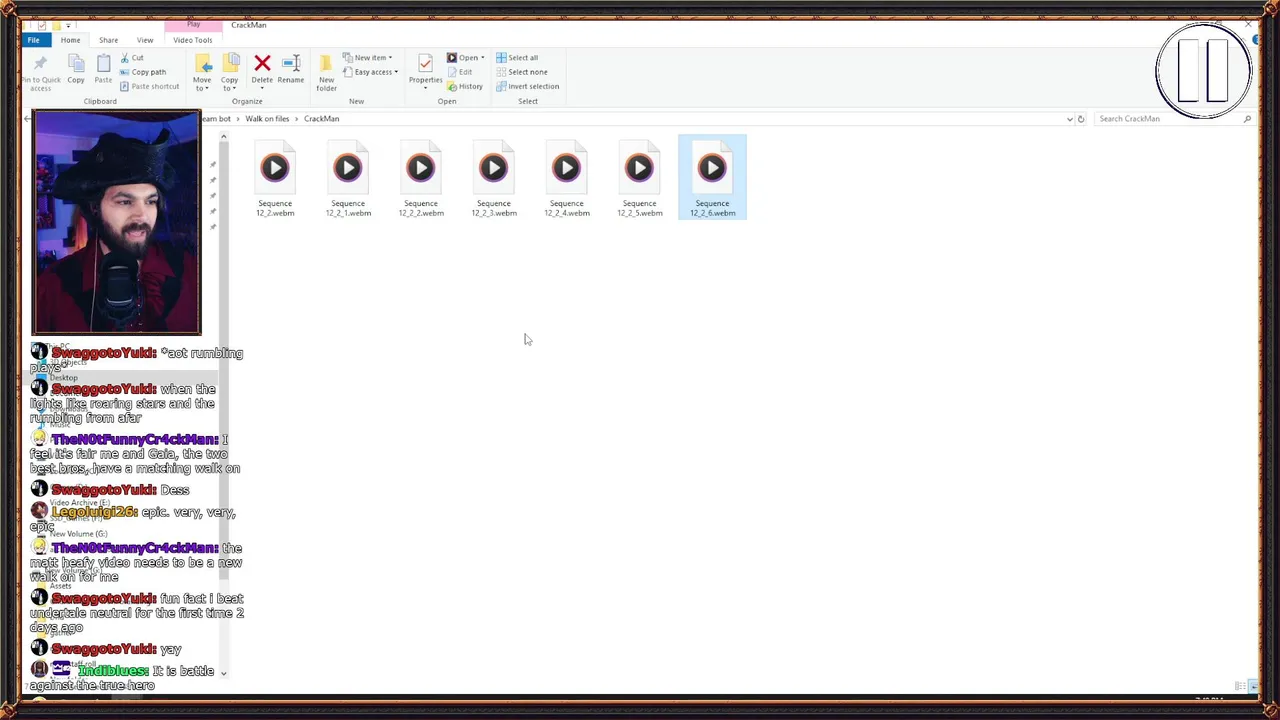This screenshot has height=720, width=1280.
Task: Click Paste shortcut in Clipboard group
Action: (x=149, y=86)
